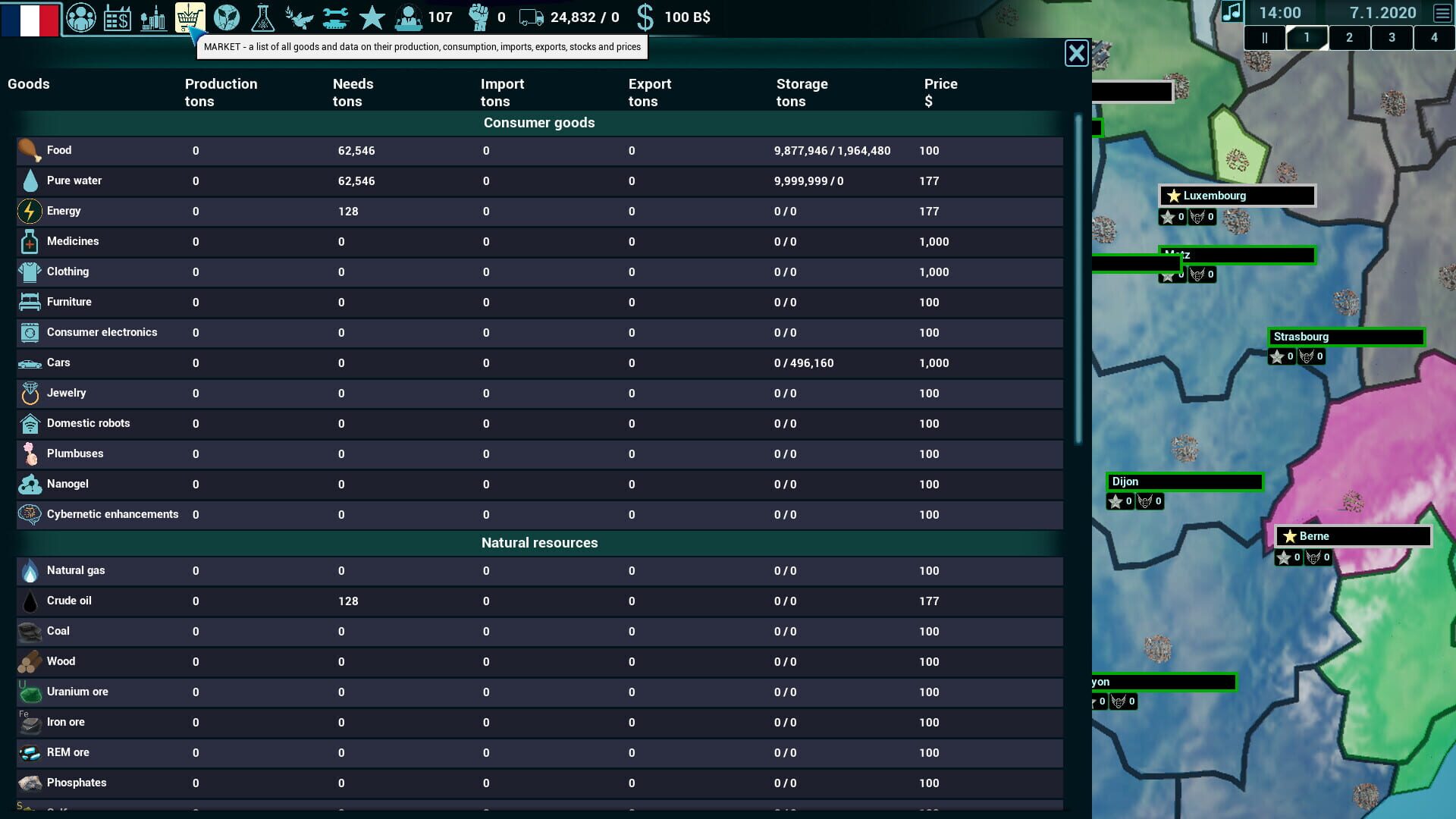
Task: Open the ecology globe panel
Action: (226, 16)
